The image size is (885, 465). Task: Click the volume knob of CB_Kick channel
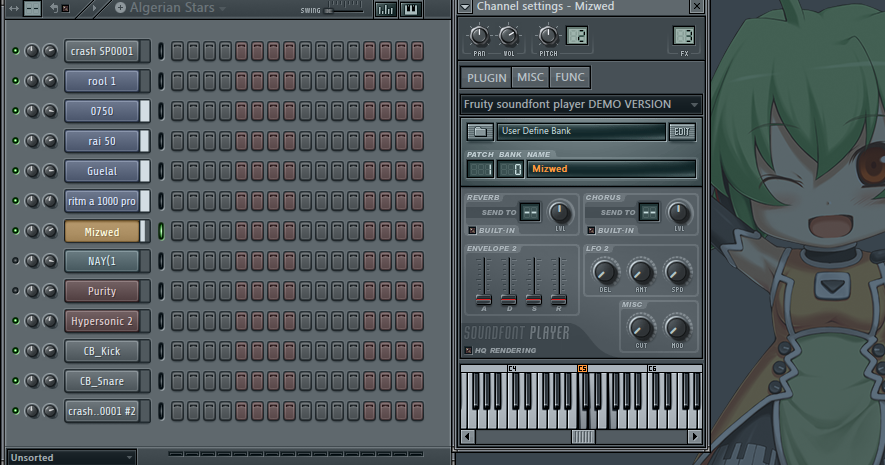pos(50,350)
